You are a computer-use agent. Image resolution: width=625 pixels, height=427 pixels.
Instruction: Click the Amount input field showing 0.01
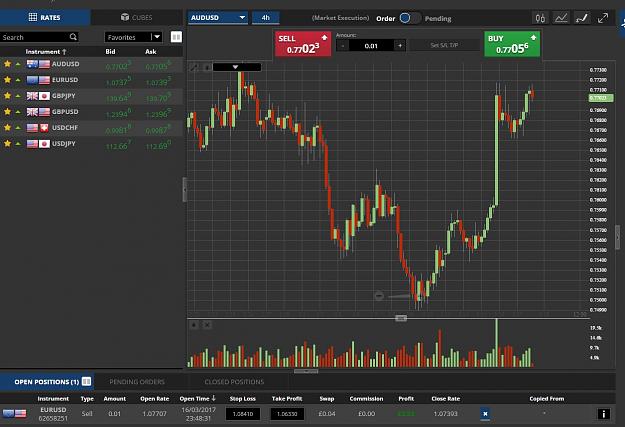[x=371, y=46]
